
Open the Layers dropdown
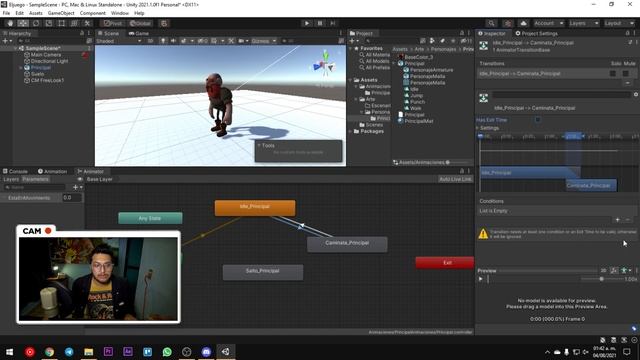(584, 23)
